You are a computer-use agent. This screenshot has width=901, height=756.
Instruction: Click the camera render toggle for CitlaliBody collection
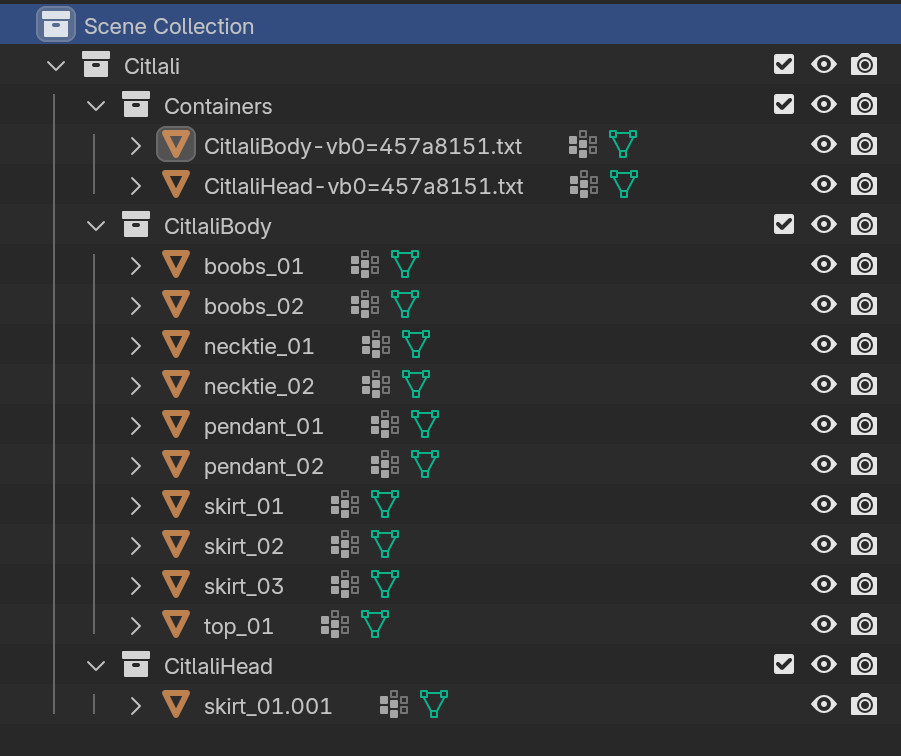(x=863, y=224)
